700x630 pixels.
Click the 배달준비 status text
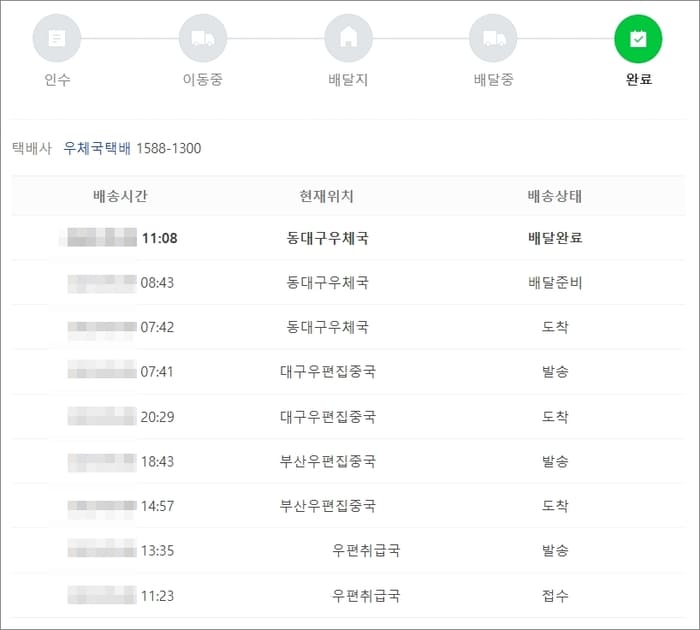click(555, 283)
